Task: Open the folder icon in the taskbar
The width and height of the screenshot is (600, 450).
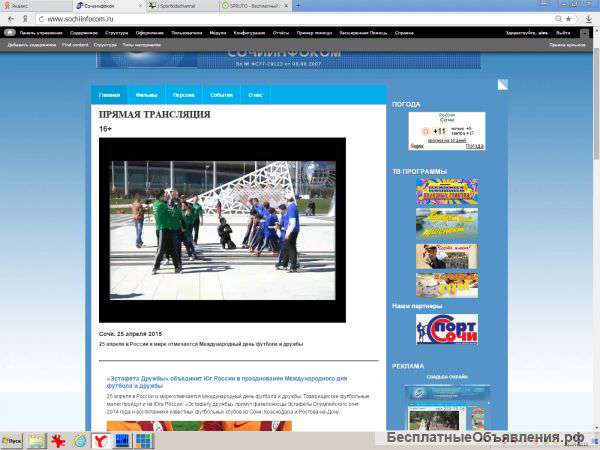Action: coord(37,441)
